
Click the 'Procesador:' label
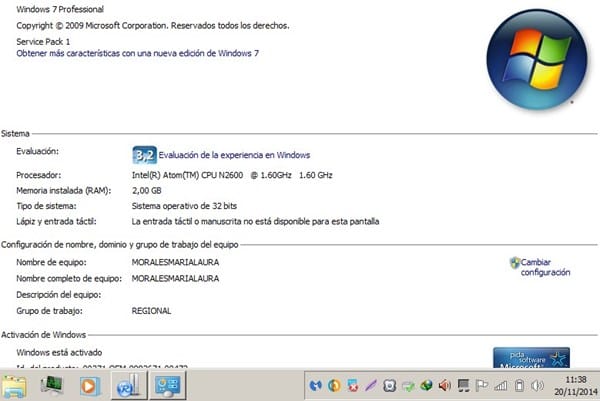(x=39, y=175)
